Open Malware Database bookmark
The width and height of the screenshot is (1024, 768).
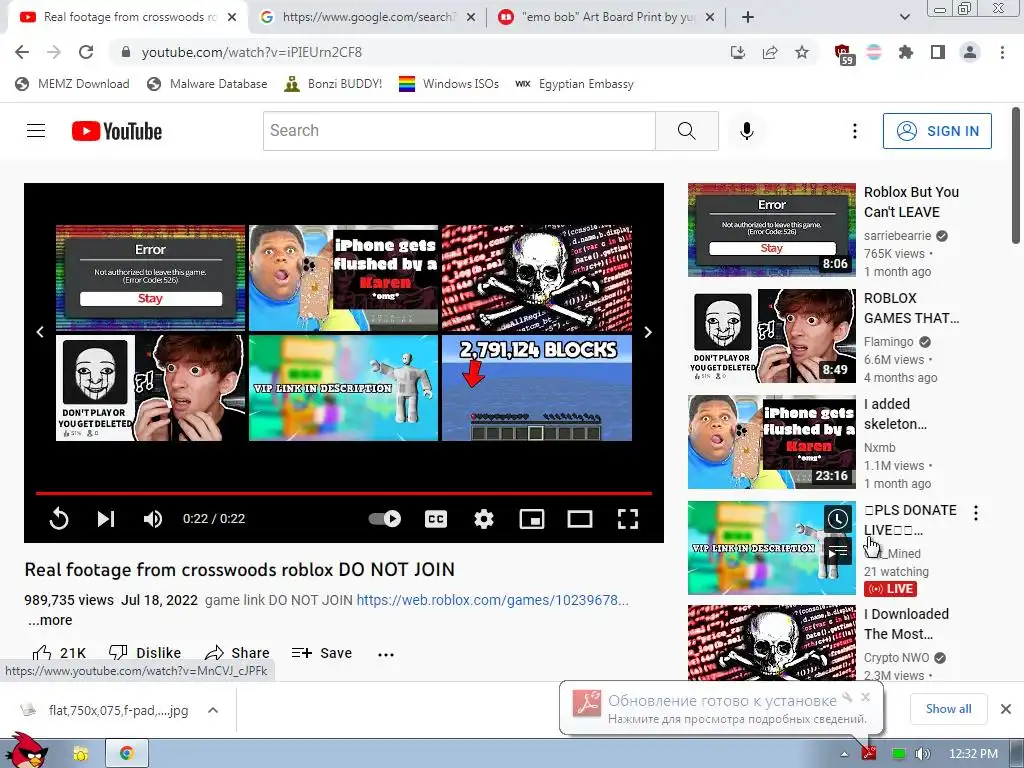[207, 84]
